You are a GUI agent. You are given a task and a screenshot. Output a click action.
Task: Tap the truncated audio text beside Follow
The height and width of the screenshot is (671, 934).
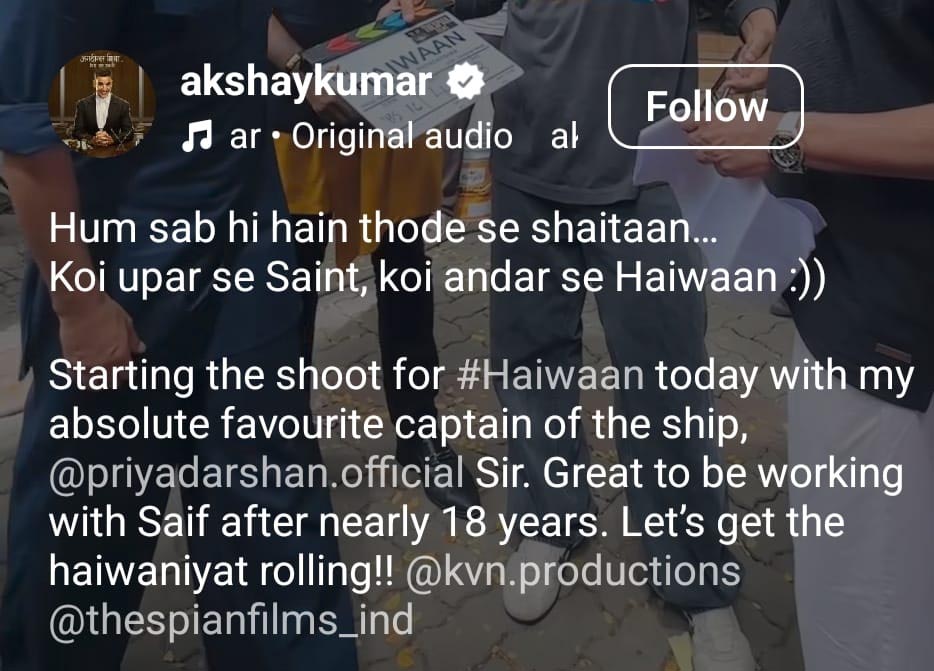[x=564, y=136]
